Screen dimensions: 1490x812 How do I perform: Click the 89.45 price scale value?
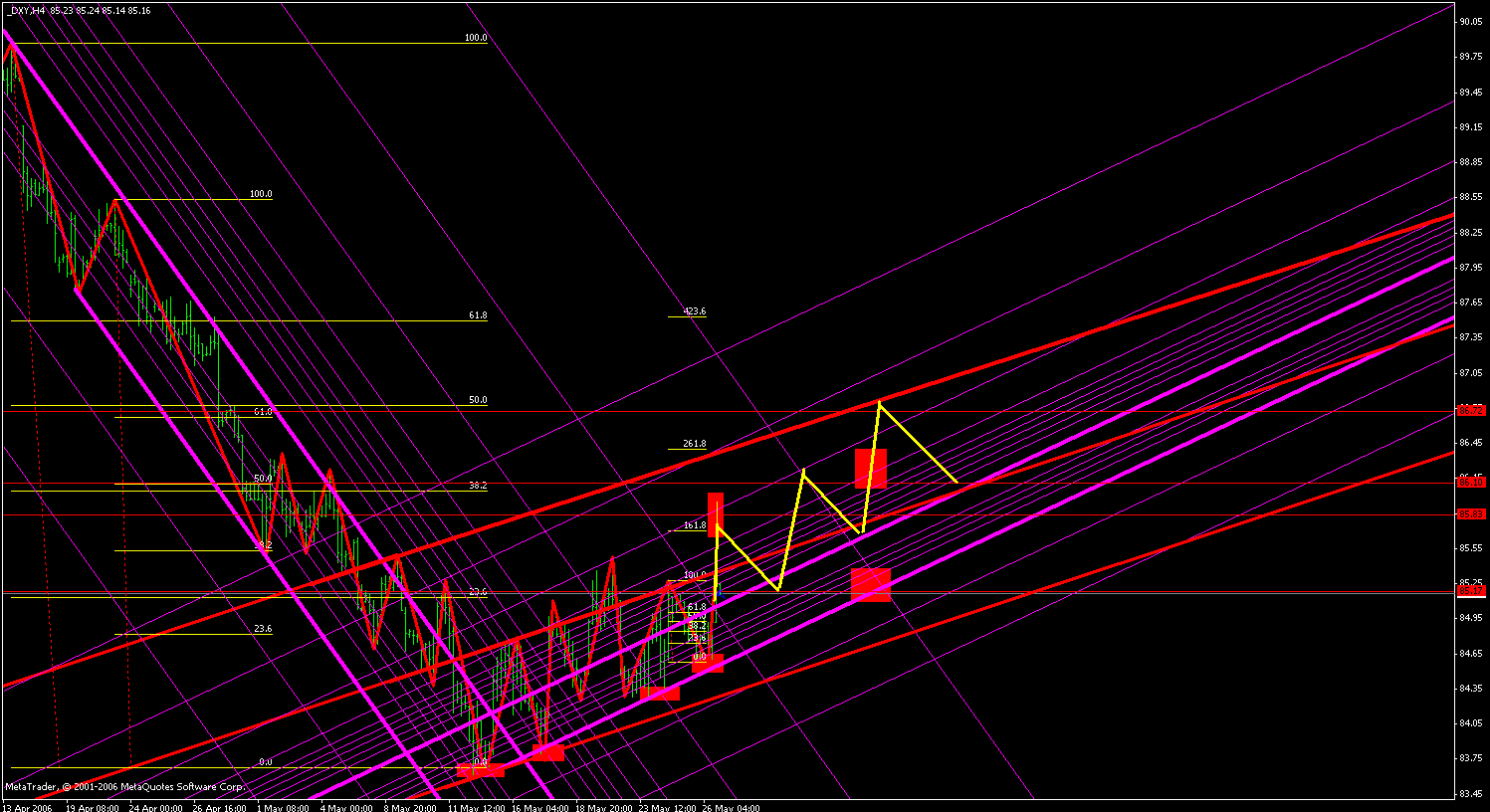click(x=1472, y=92)
